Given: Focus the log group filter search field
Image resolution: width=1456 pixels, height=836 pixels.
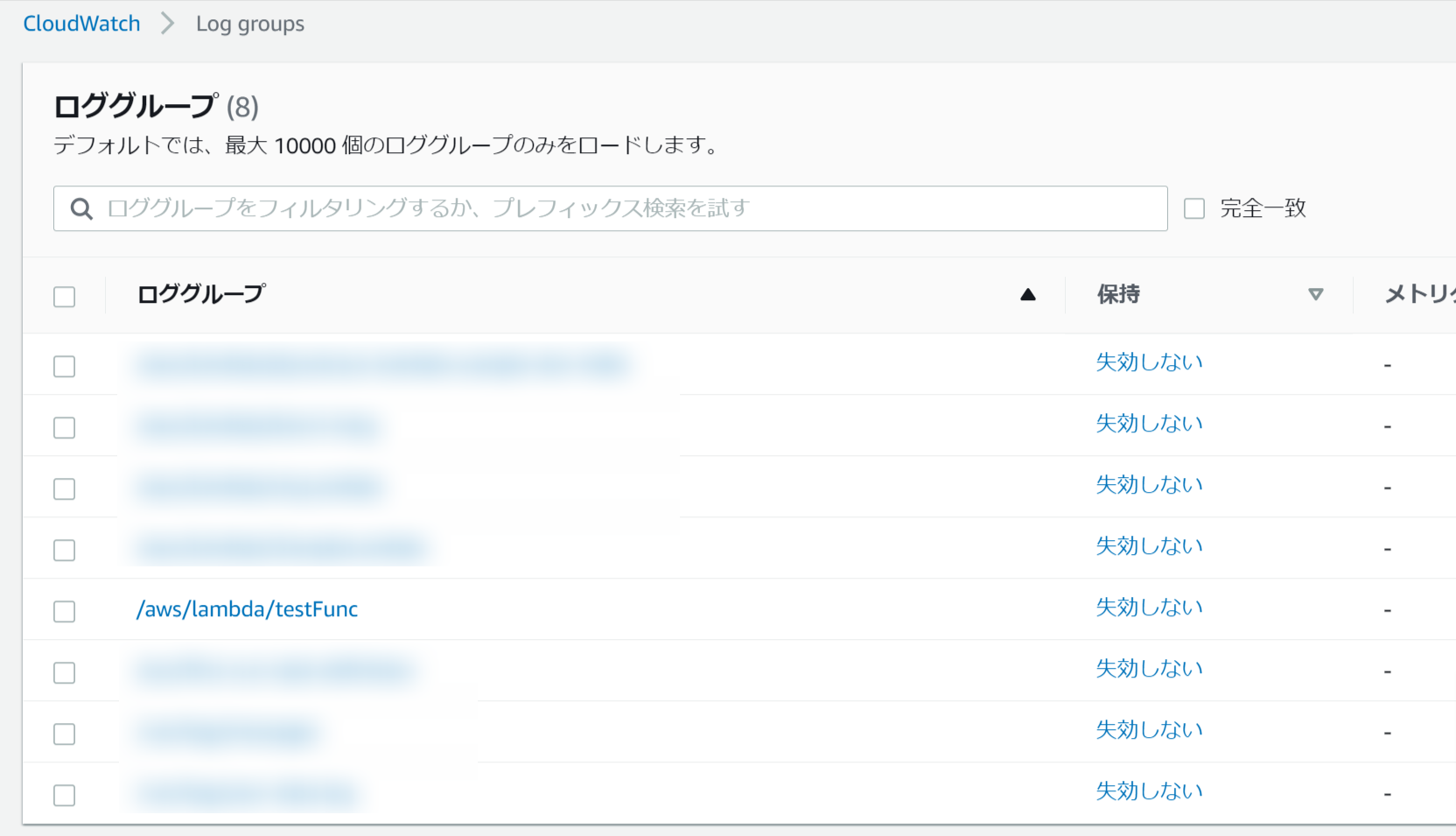Looking at the screenshot, I should (610, 208).
